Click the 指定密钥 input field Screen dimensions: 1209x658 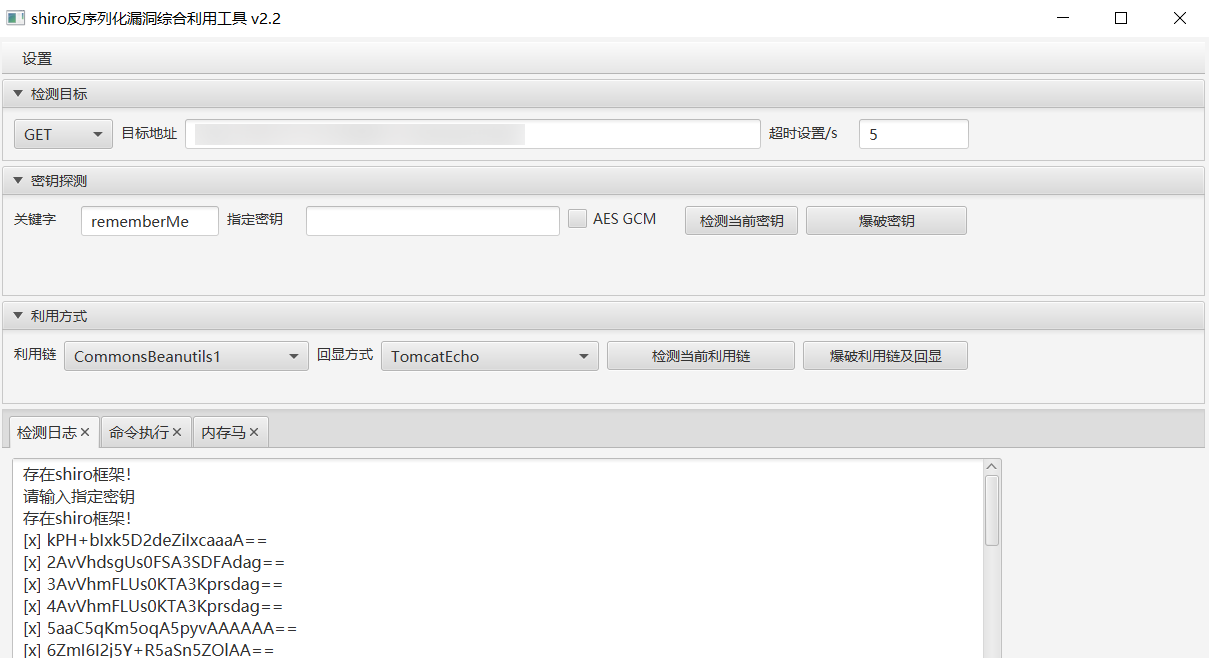coord(432,221)
